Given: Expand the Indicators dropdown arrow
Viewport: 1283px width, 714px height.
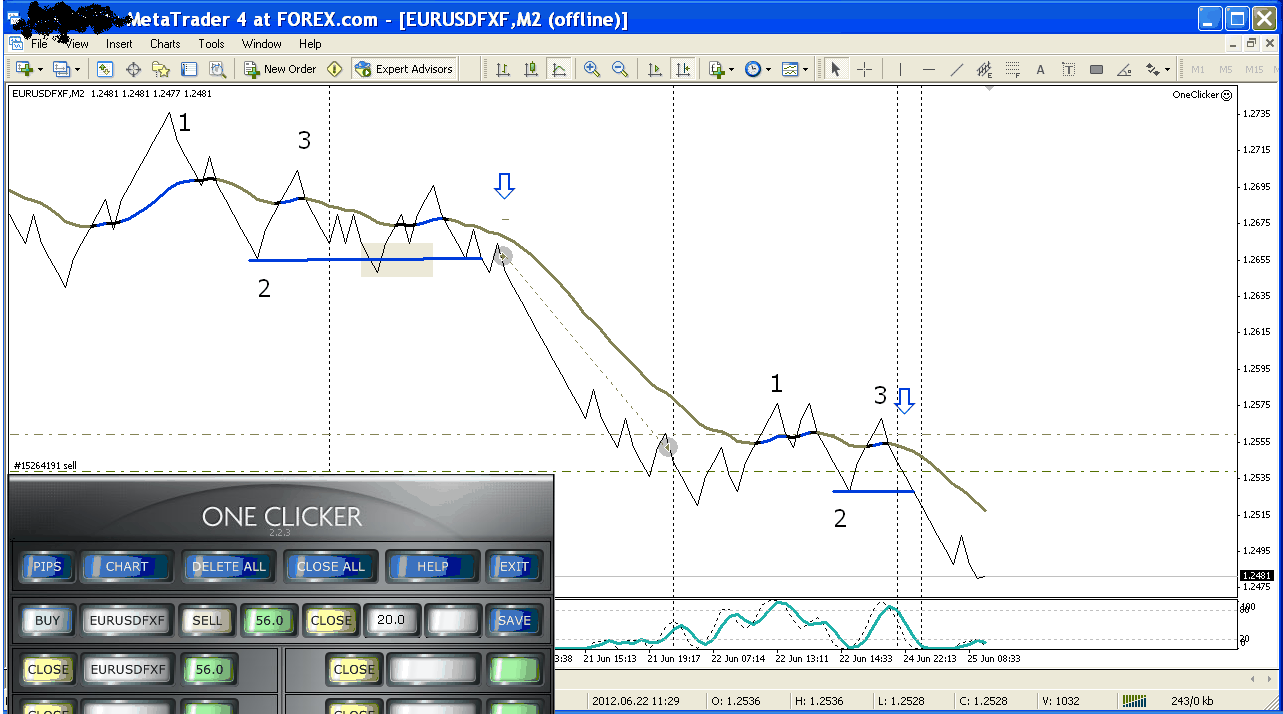Looking at the screenshot, I should [x=731, y=69].
